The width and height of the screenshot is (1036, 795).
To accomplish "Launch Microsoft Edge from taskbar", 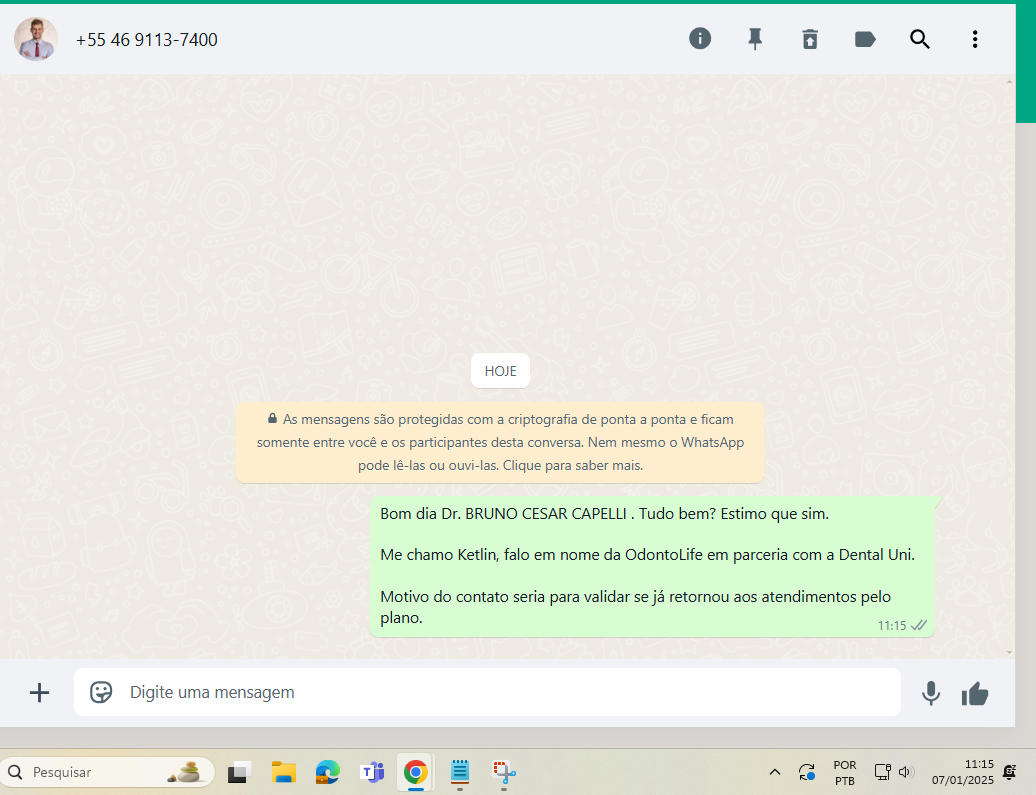I will pos(328,772).
